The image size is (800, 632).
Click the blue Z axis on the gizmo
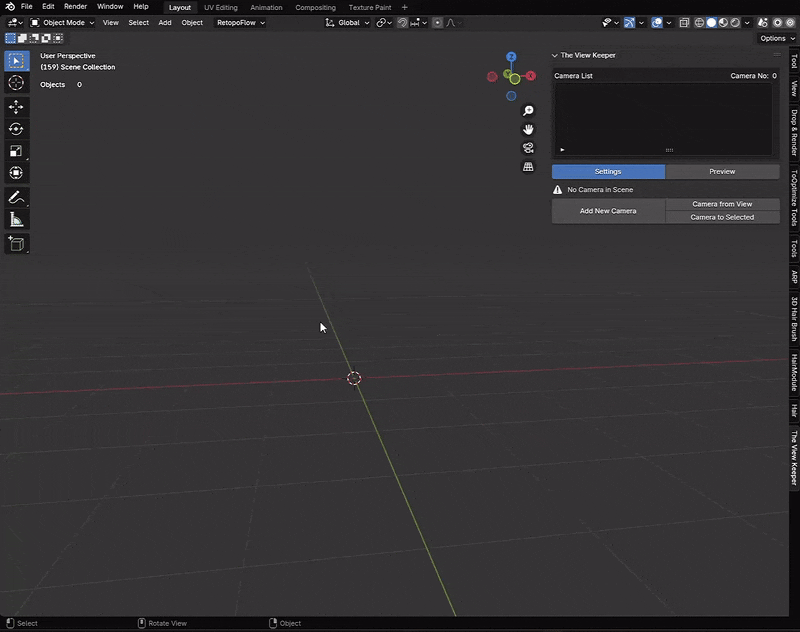[x=511, y=57]
